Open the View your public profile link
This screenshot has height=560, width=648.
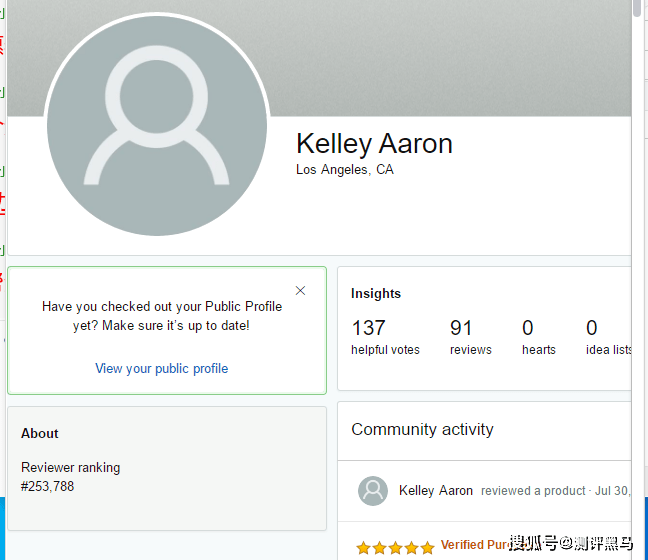161,369
